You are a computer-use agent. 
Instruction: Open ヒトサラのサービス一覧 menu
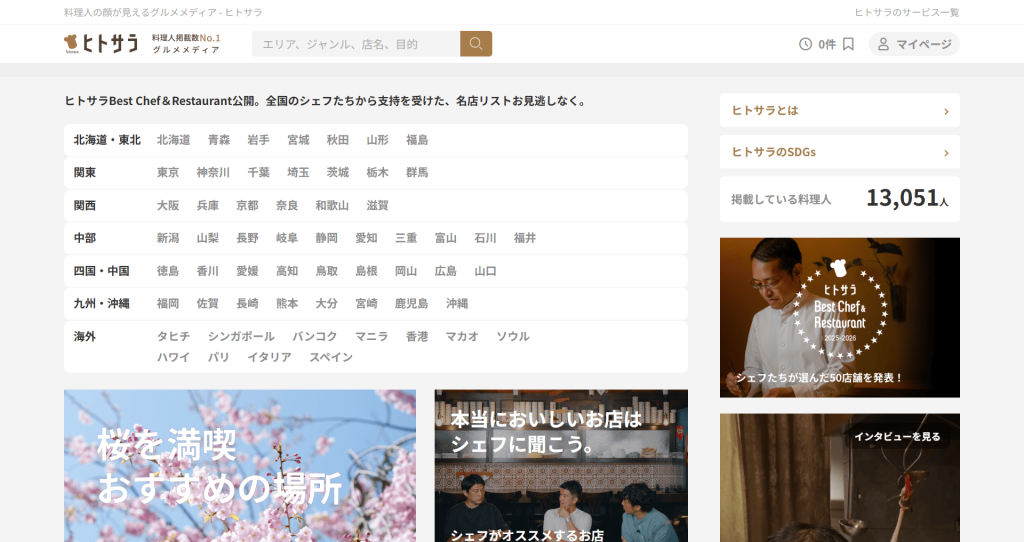906,12
